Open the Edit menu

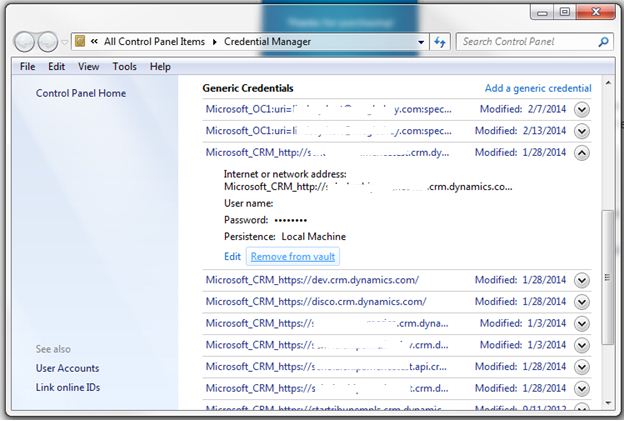[57, 66]
